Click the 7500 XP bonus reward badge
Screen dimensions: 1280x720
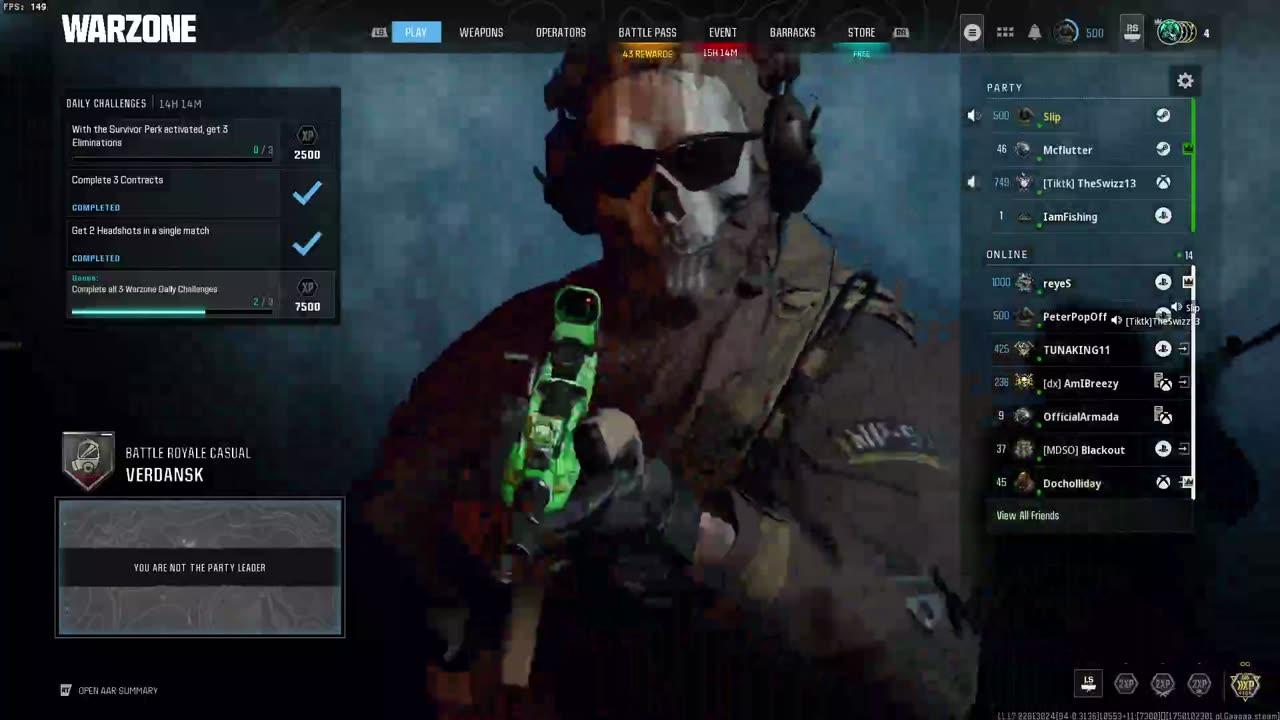[x=307, y=295]
